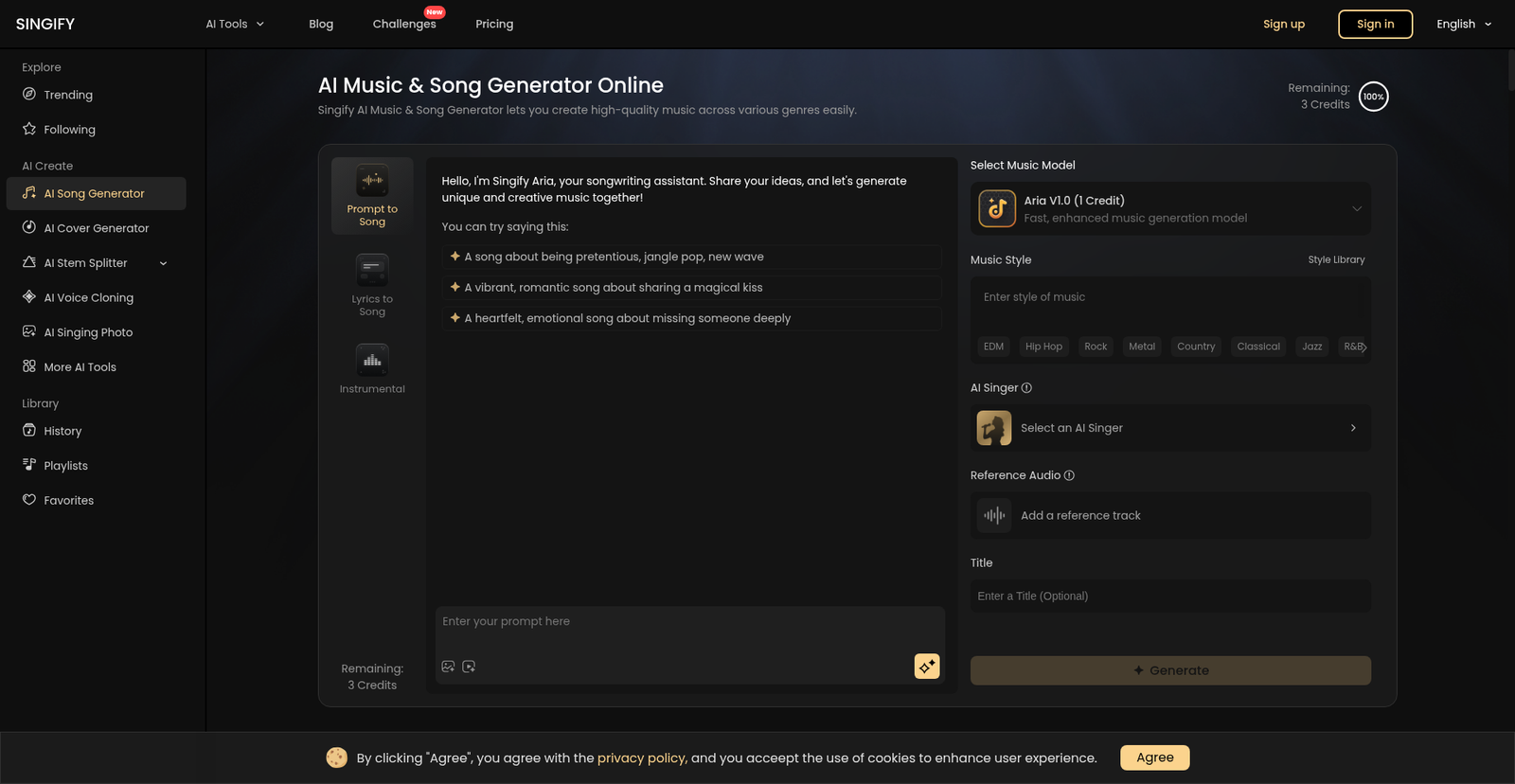Open the English language dropdown

1463,25
